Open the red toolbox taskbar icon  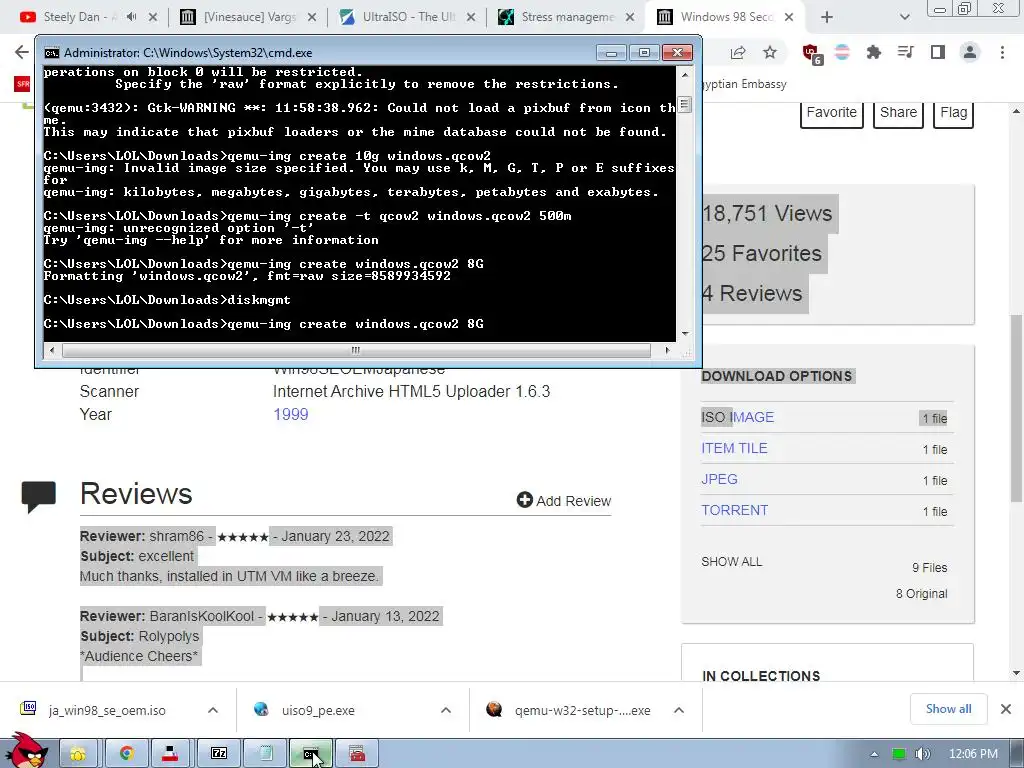coord(357,754)
